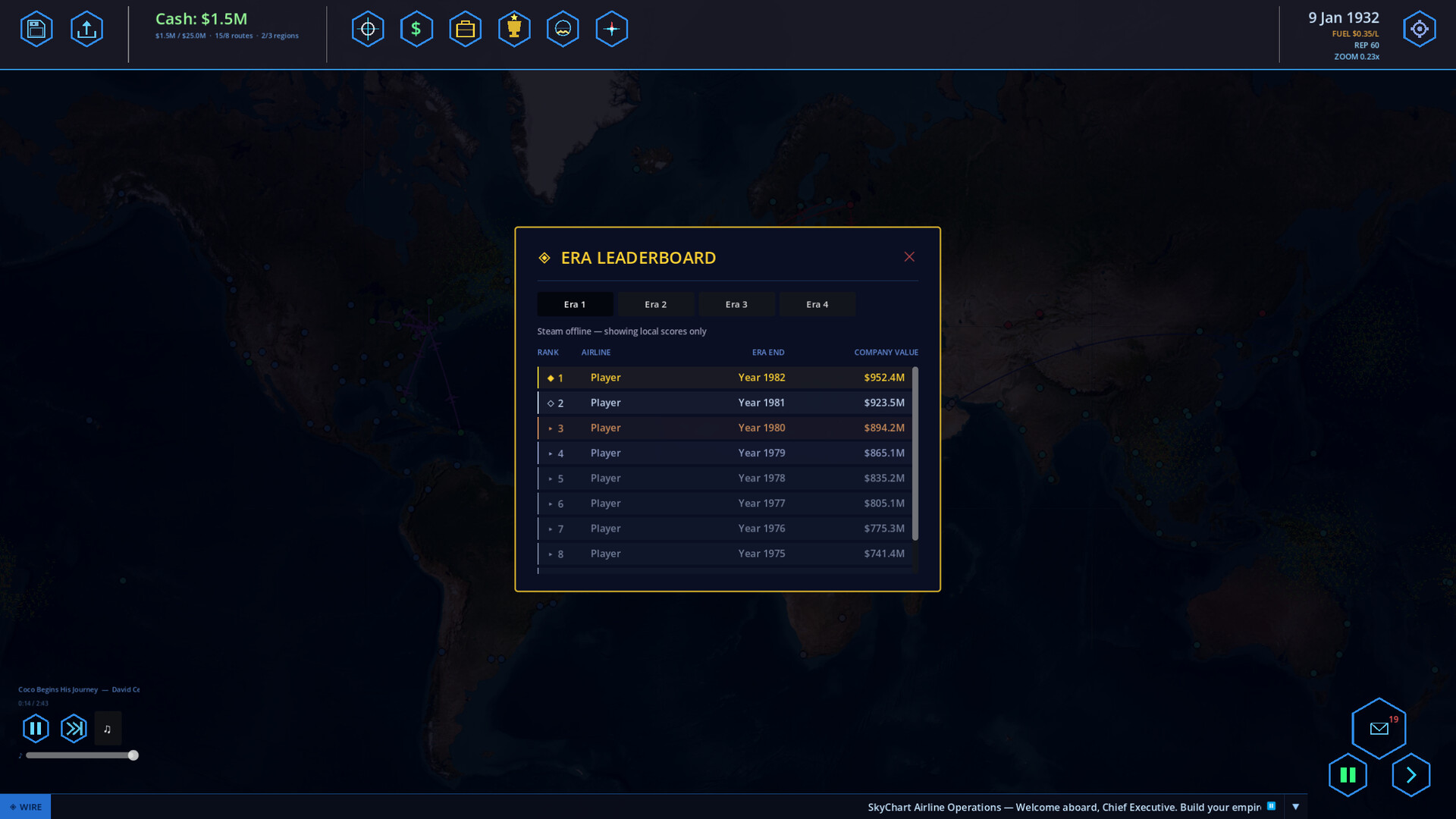Open the crosshair target panel icon
1456x819 pixels.
368,29
